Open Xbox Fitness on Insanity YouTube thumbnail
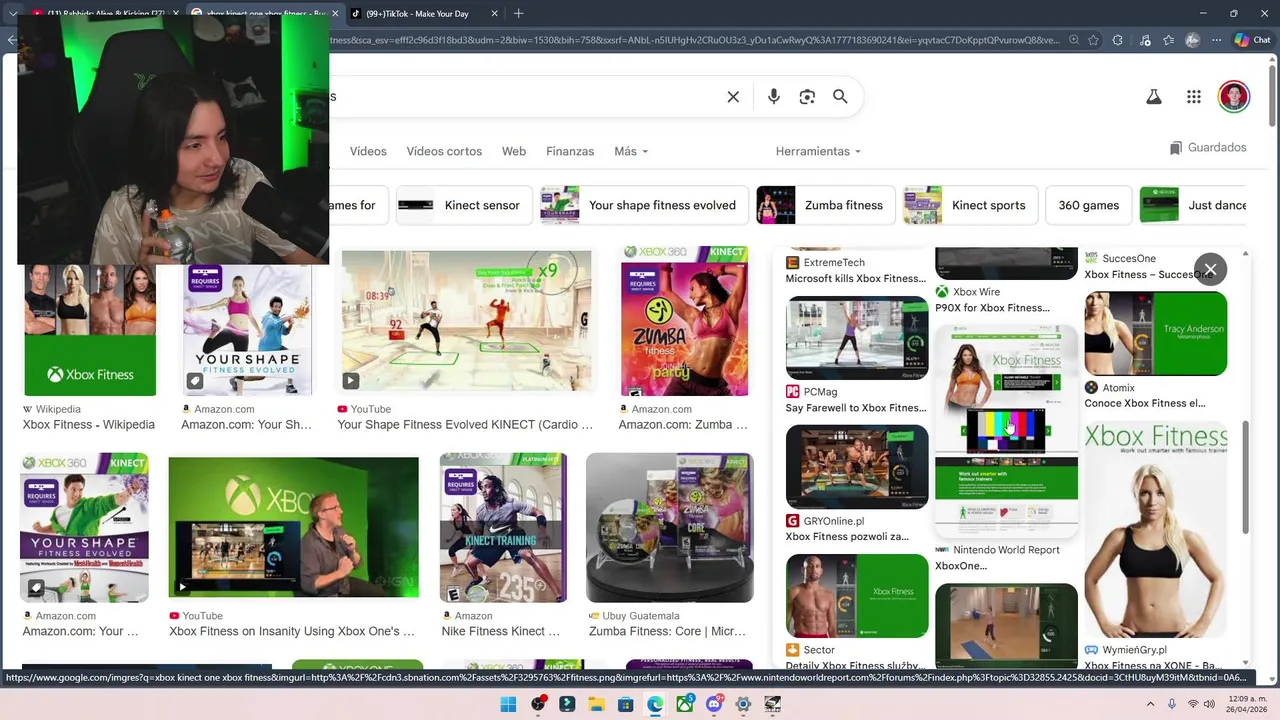 [294, 527]
